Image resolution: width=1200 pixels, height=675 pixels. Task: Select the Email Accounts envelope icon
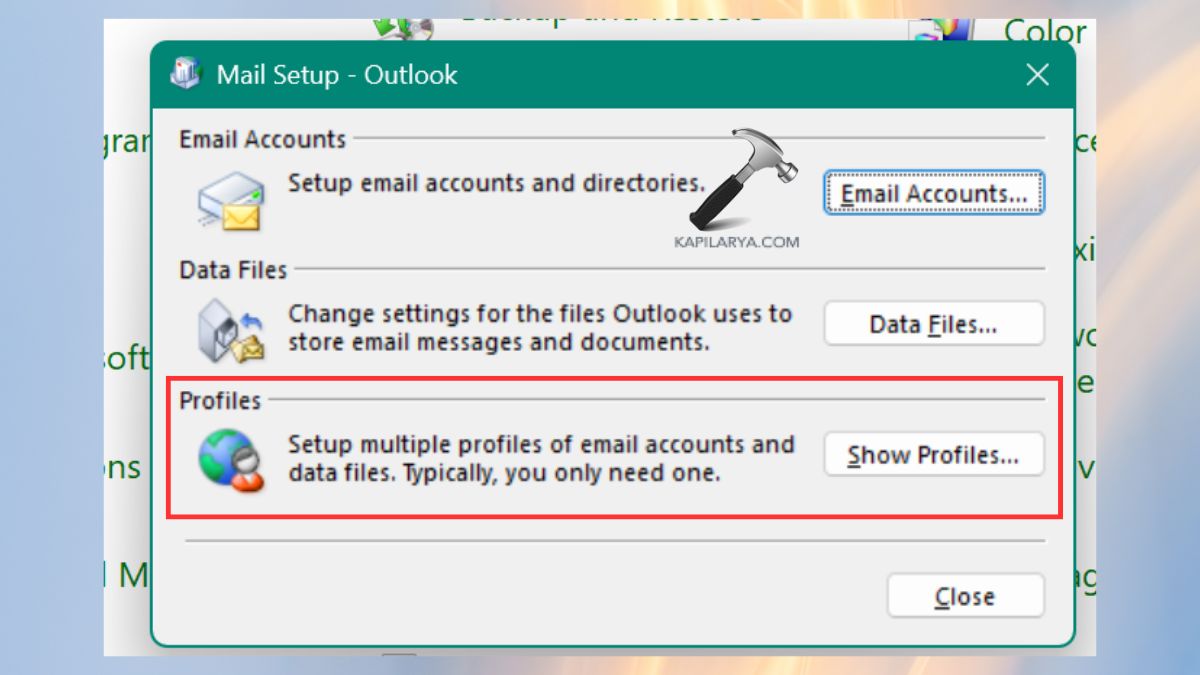point(228,199)
